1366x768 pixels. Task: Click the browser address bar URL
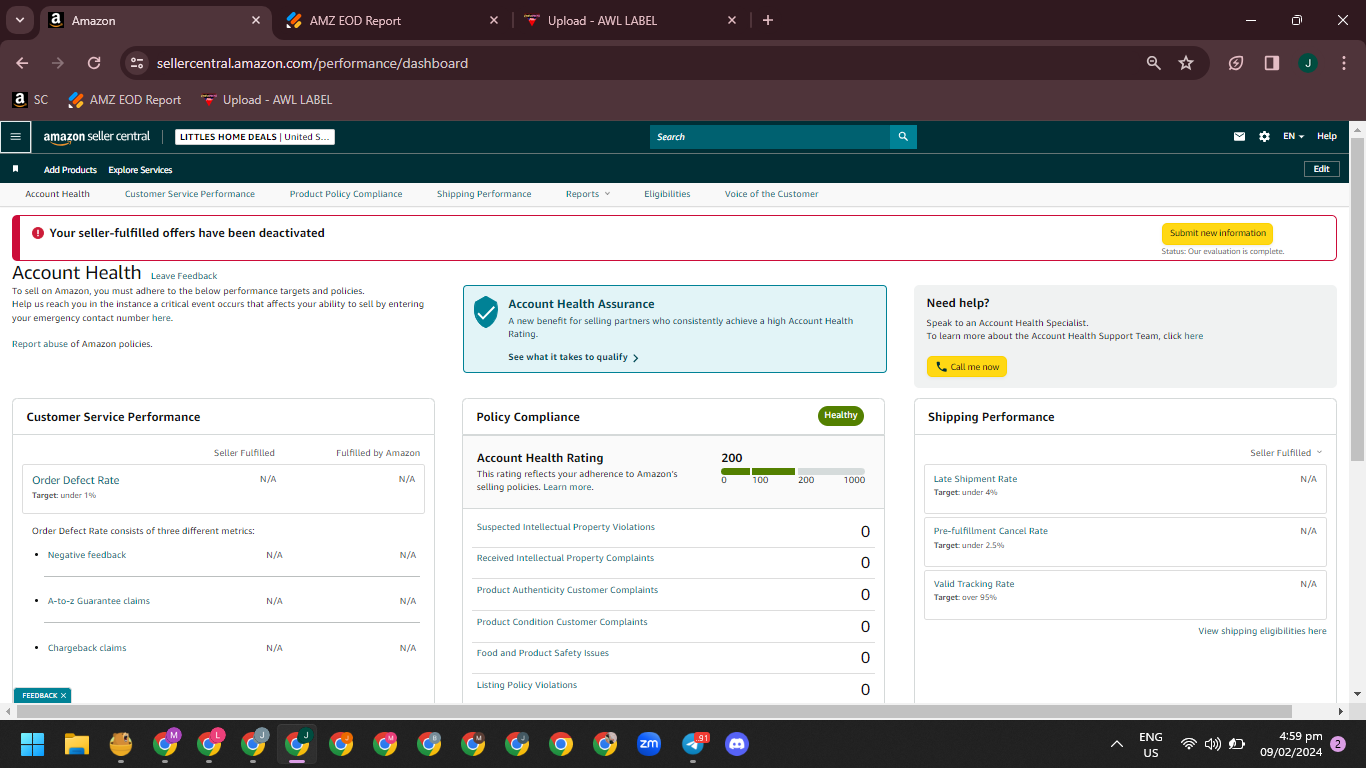coord(312,63)
